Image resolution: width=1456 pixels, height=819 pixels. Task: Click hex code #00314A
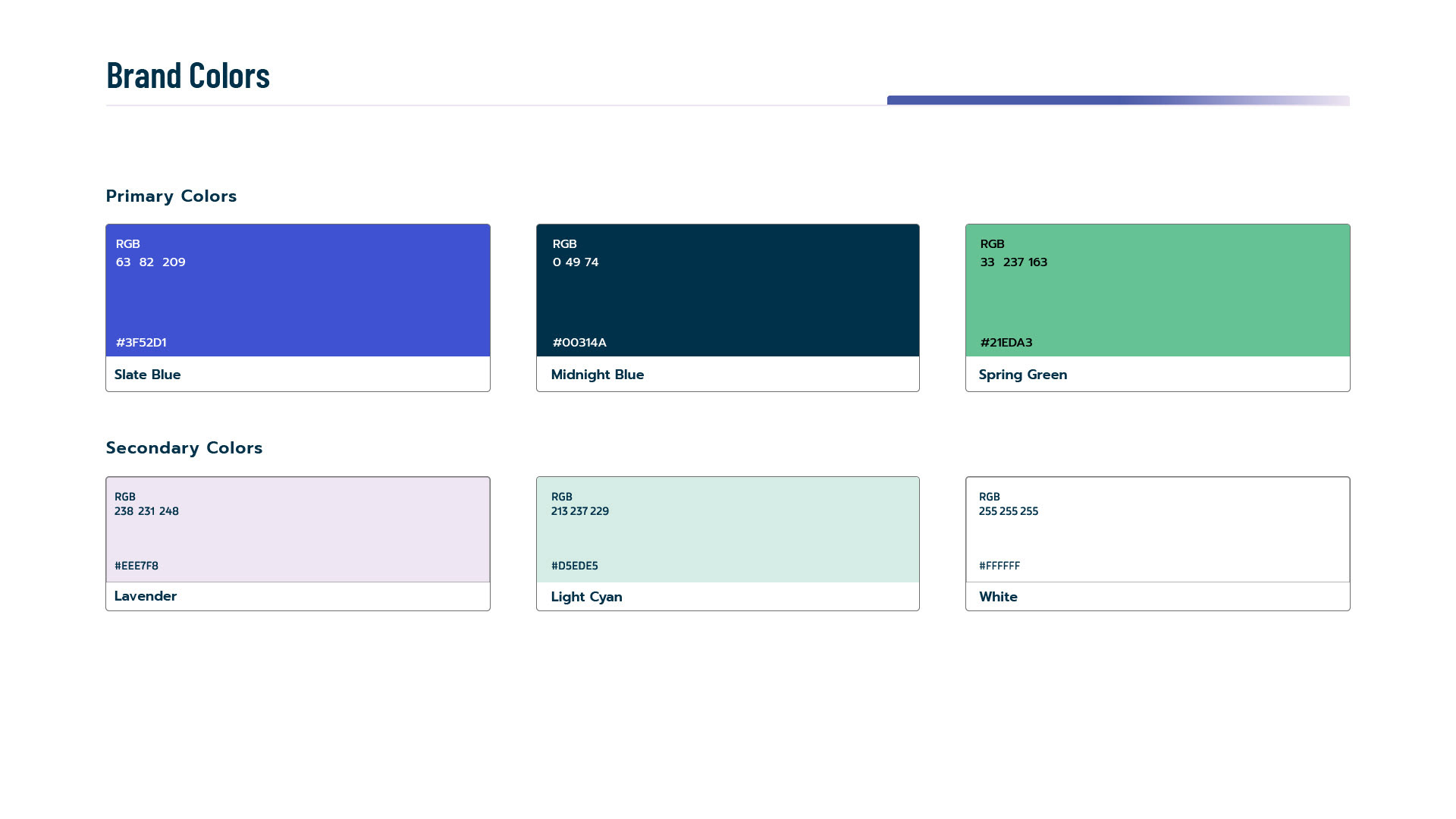[579, 343]
